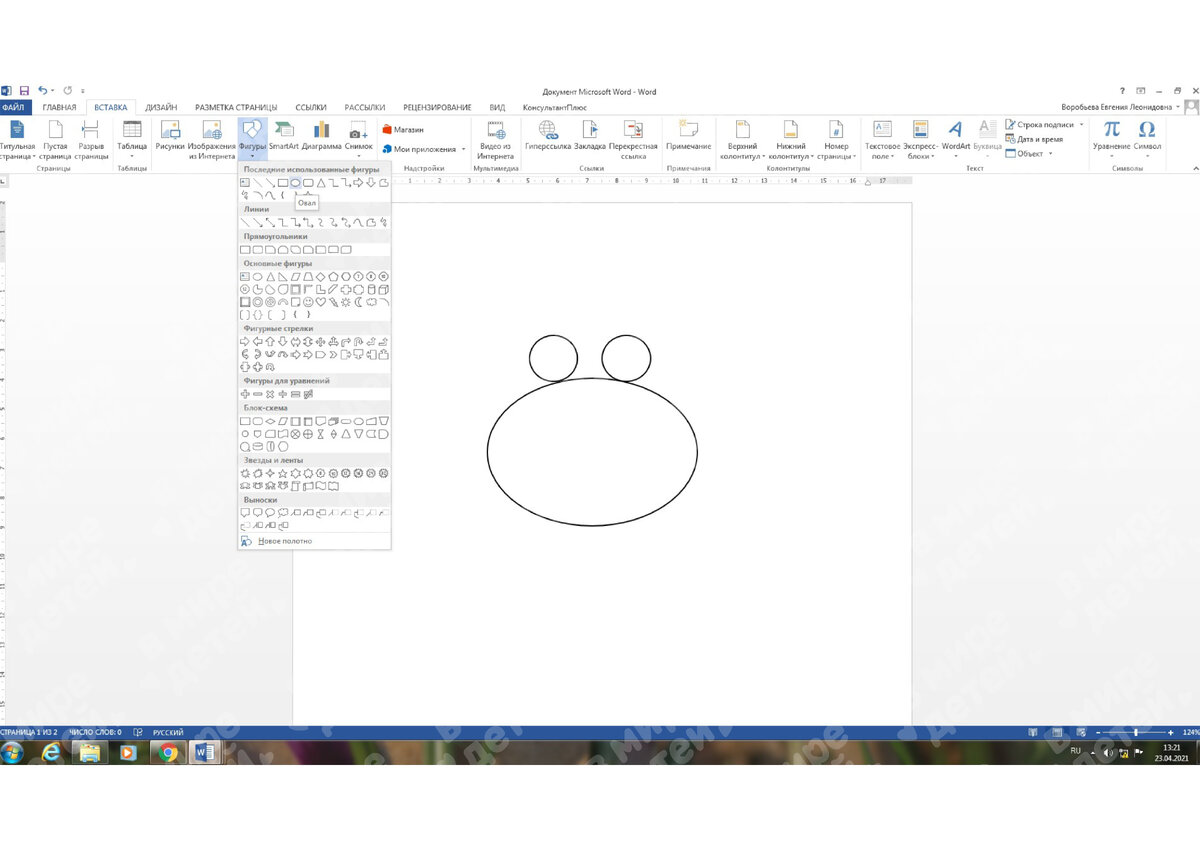
Task: Choose the straight line under Линии
Action: [x=245, y=222]
